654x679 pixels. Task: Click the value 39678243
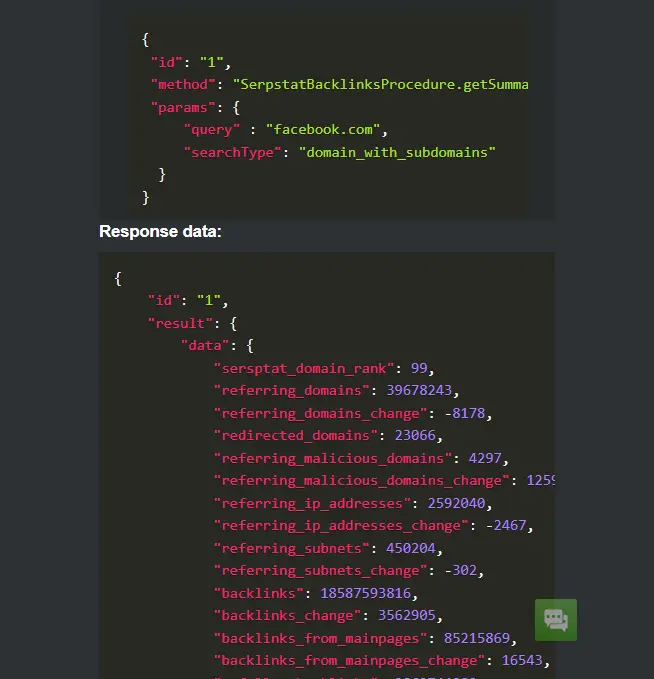[419, 391]
